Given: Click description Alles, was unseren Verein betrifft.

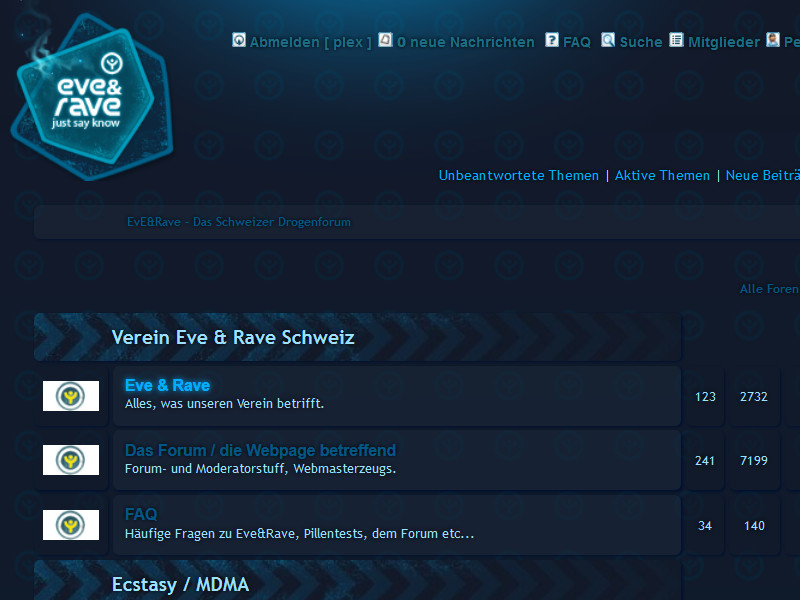Looking at the screenshot, I should coord(224,404).
